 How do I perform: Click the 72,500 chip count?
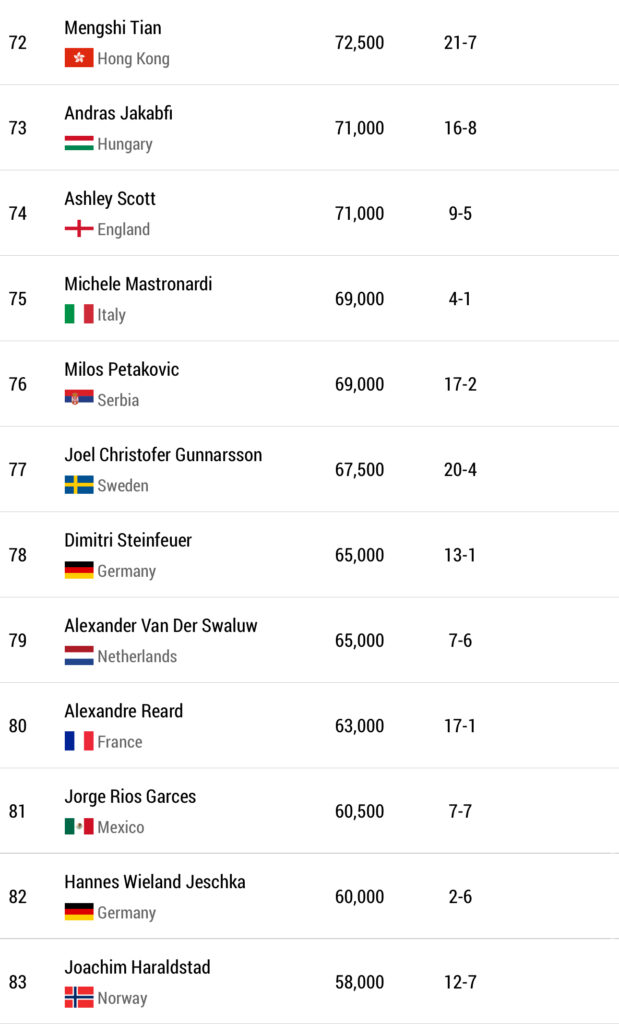[x=359, y=43]
